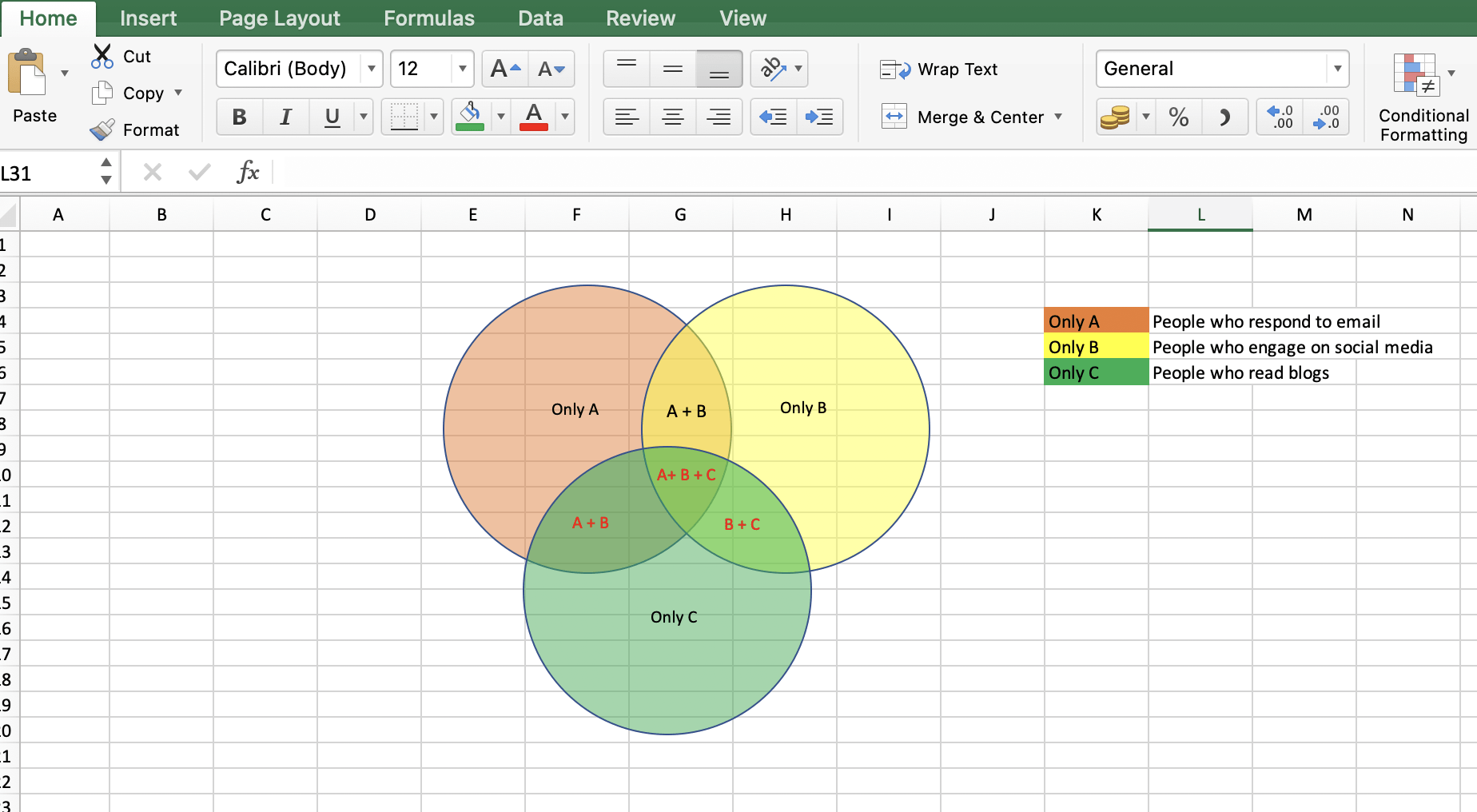Toggle bold formatting
Image resolution: width=1477 pixels, height=812 pixels.
pyautogui.click(x=238, y=117)
